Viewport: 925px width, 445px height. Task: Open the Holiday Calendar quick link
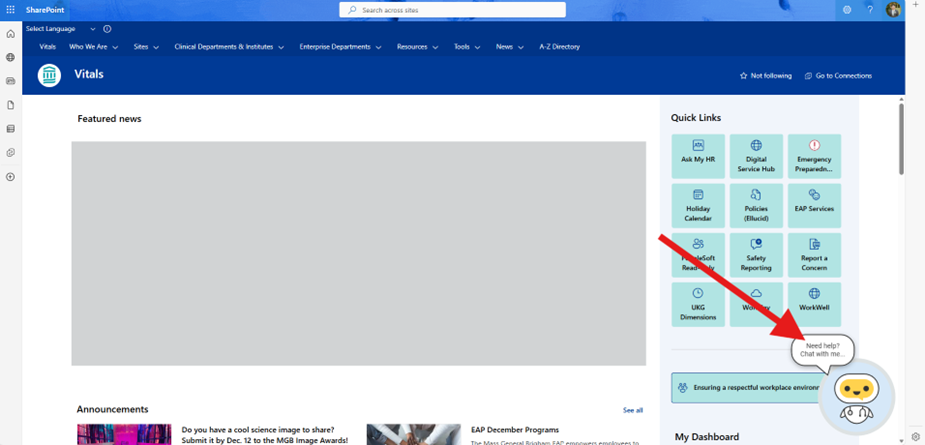(698, 205)
